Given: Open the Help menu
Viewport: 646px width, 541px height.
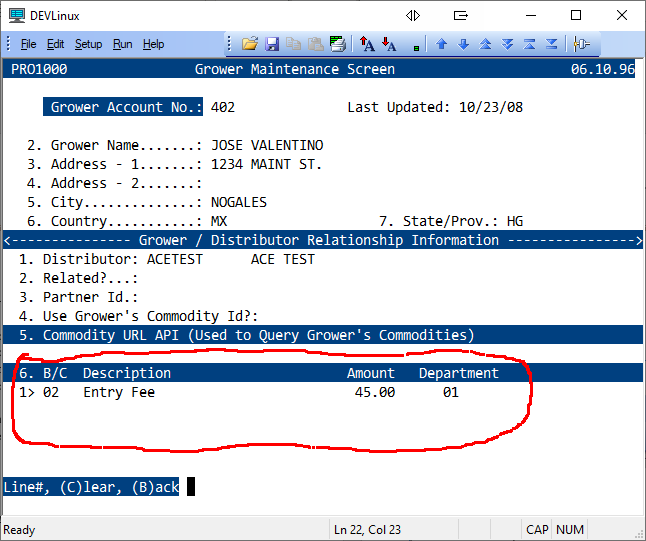Looking at the screenshot, I should pos(153,44).
